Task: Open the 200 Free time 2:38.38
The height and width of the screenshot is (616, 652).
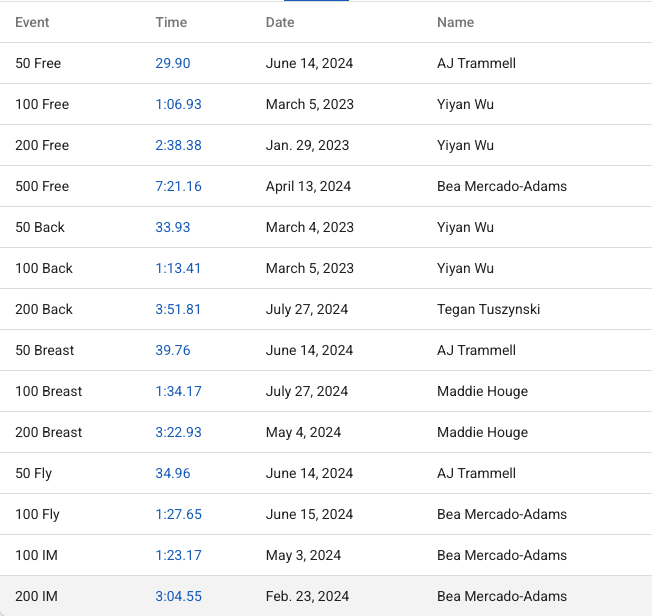Action: click(x=178, y=145)
